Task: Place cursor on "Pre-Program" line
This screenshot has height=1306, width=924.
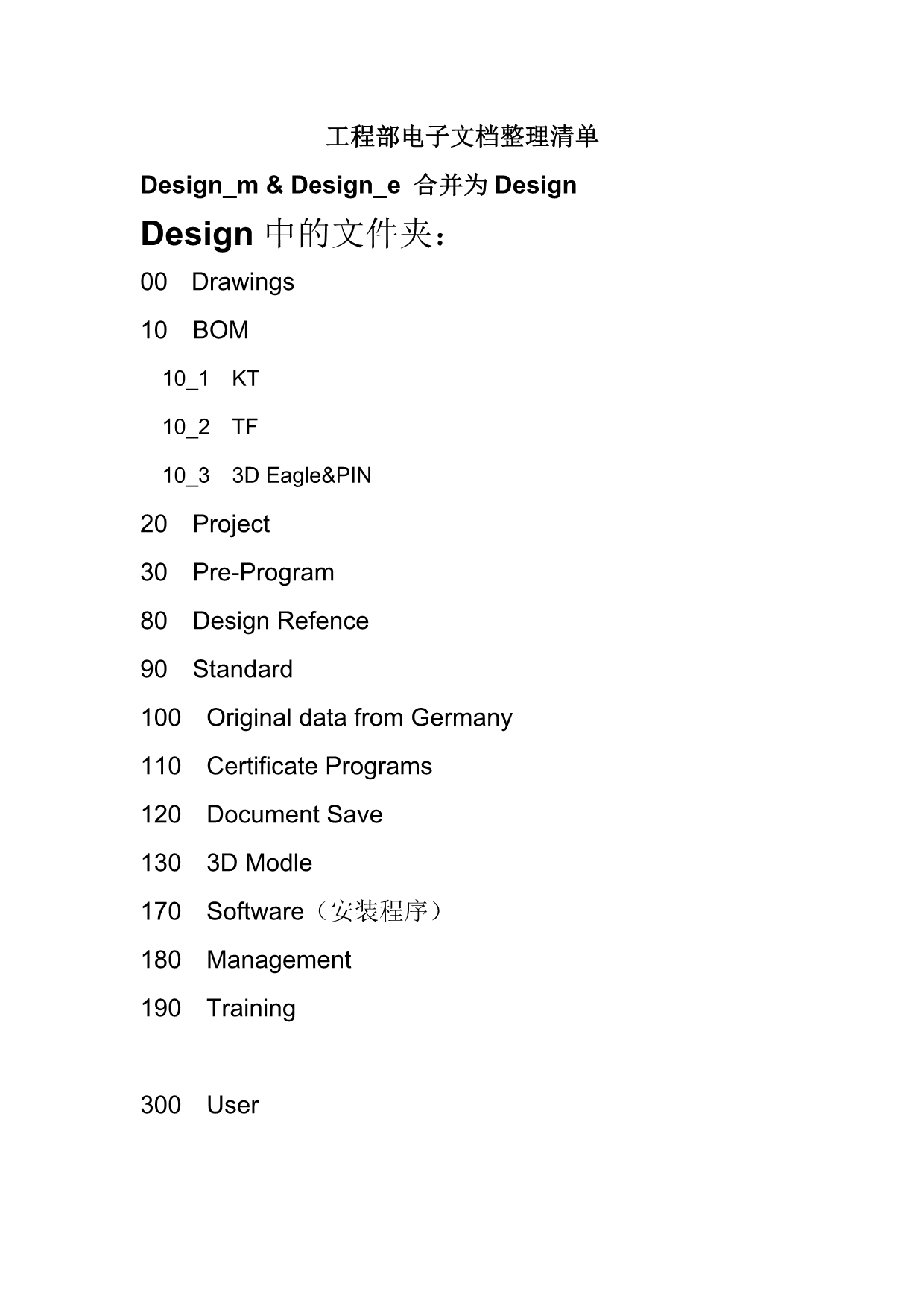Action: coord(263,572)
